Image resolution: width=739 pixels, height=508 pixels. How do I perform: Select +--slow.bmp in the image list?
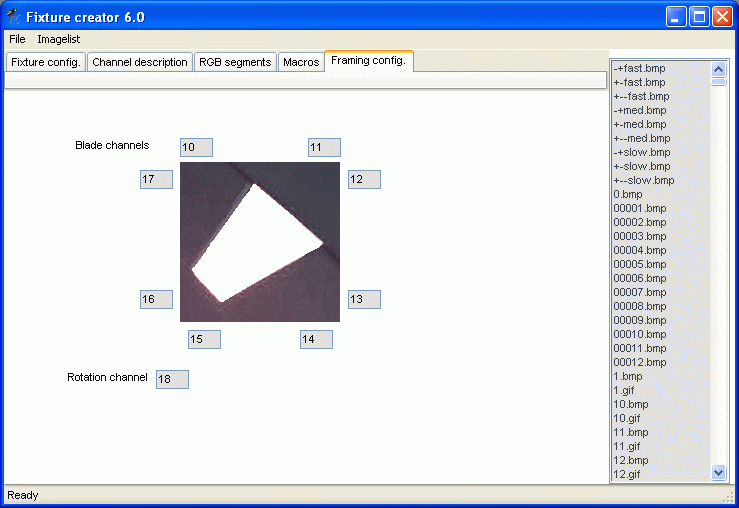[643, 180]
